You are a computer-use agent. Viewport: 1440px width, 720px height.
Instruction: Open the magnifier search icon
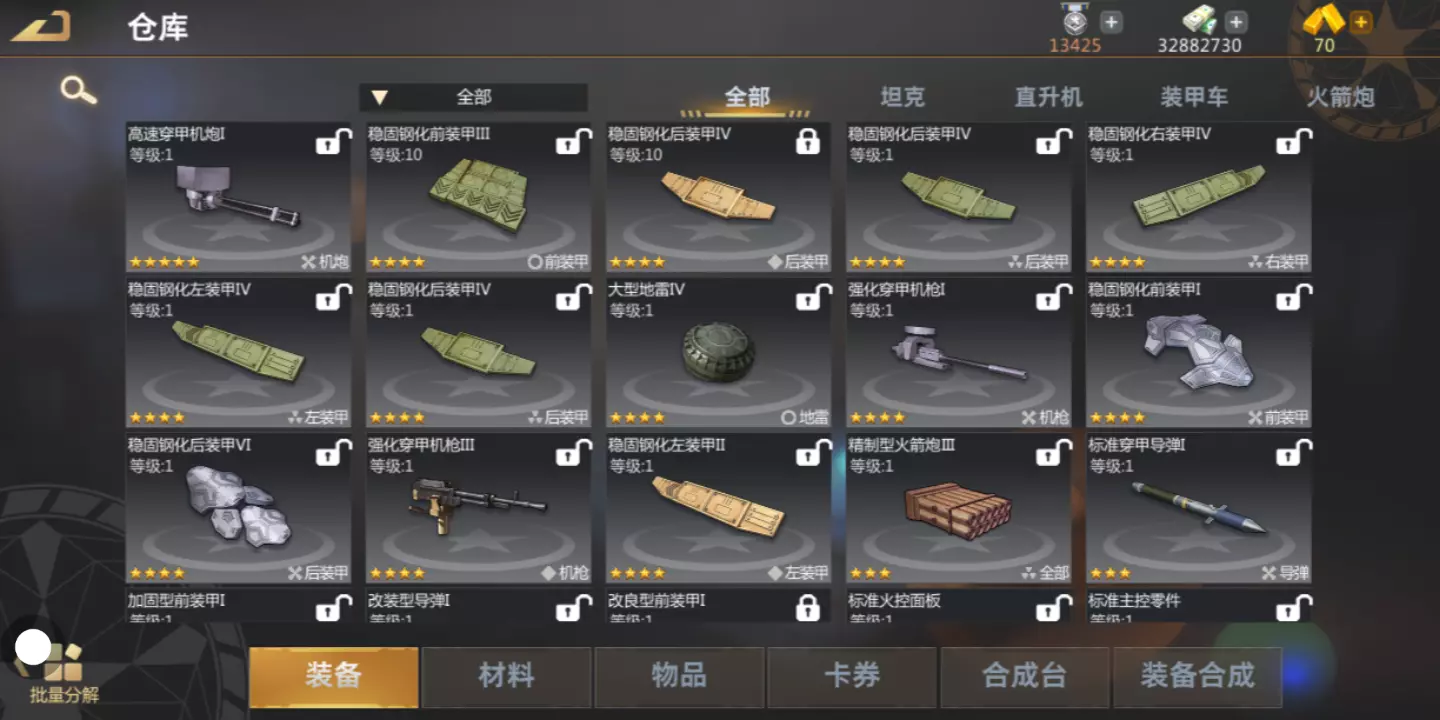pos(78,90)
